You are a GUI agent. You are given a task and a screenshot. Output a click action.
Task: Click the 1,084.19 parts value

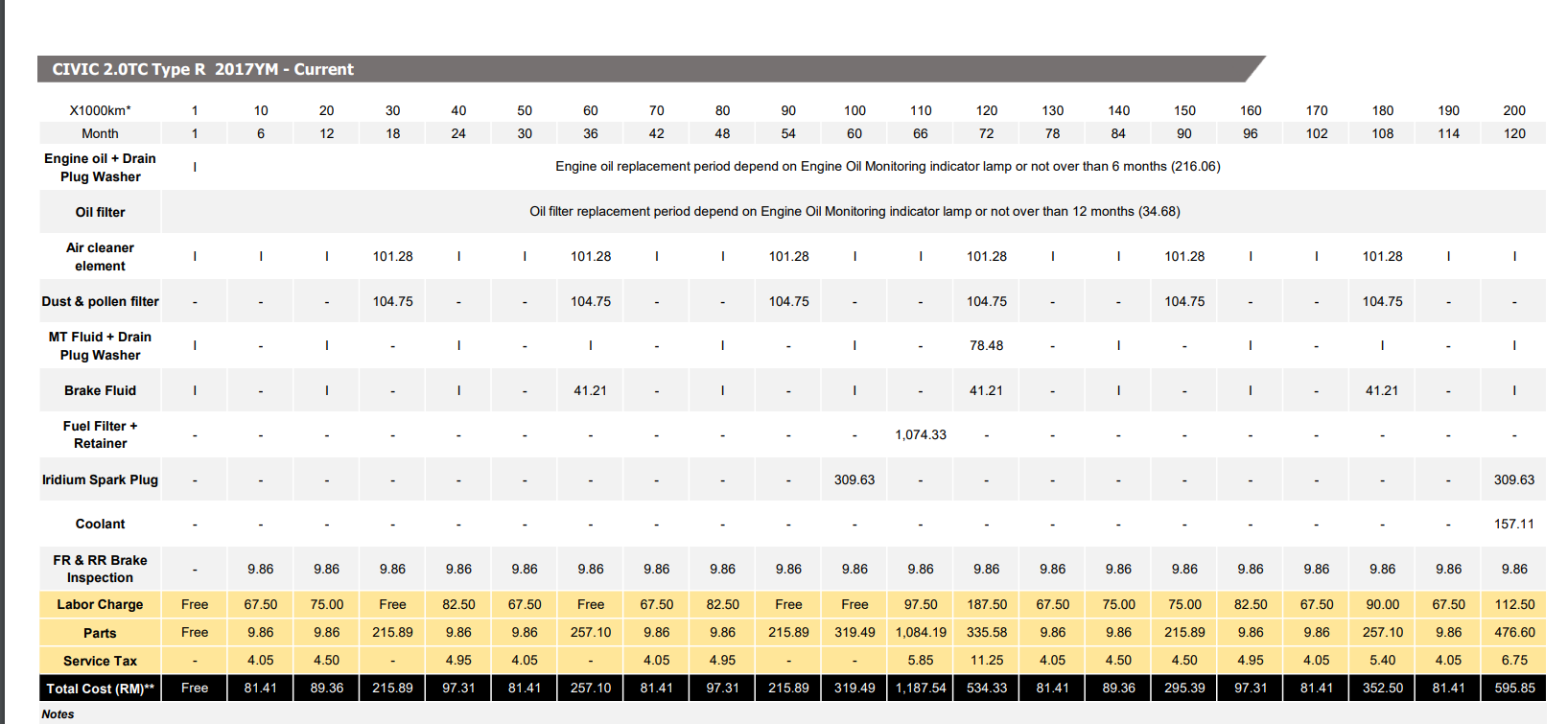tap(921, 632)
